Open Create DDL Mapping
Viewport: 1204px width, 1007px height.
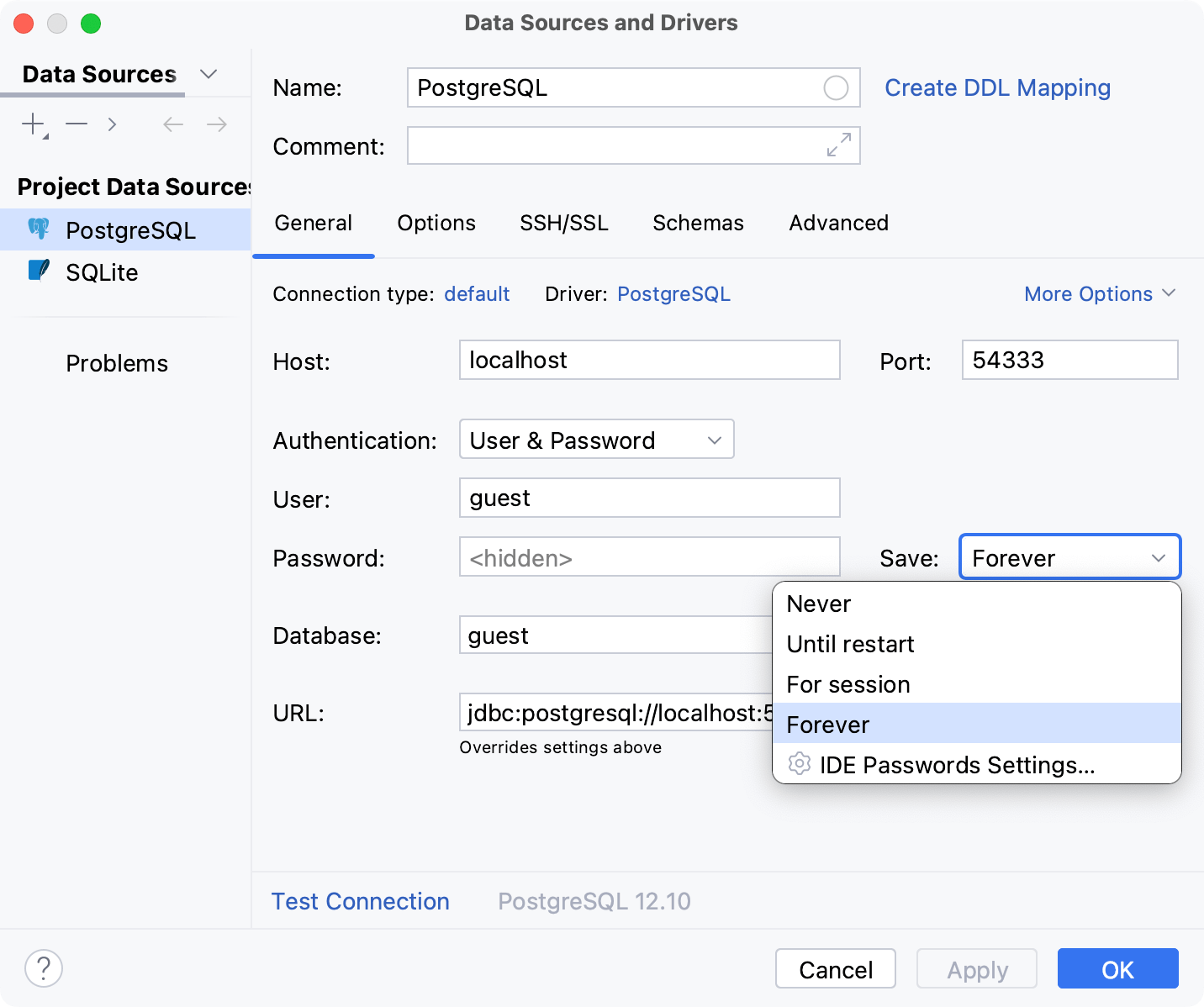(x=997, y=87)
